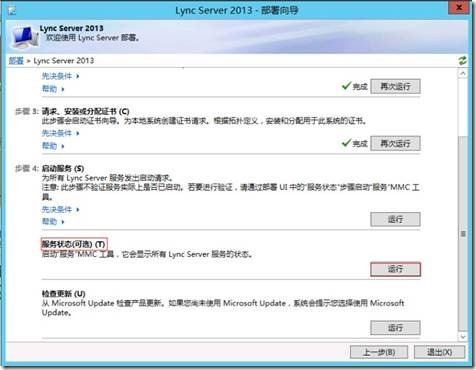The image size is (476, 370).
Task: Run the 服务状态(可选) step
Action: (x=395, y=269)
